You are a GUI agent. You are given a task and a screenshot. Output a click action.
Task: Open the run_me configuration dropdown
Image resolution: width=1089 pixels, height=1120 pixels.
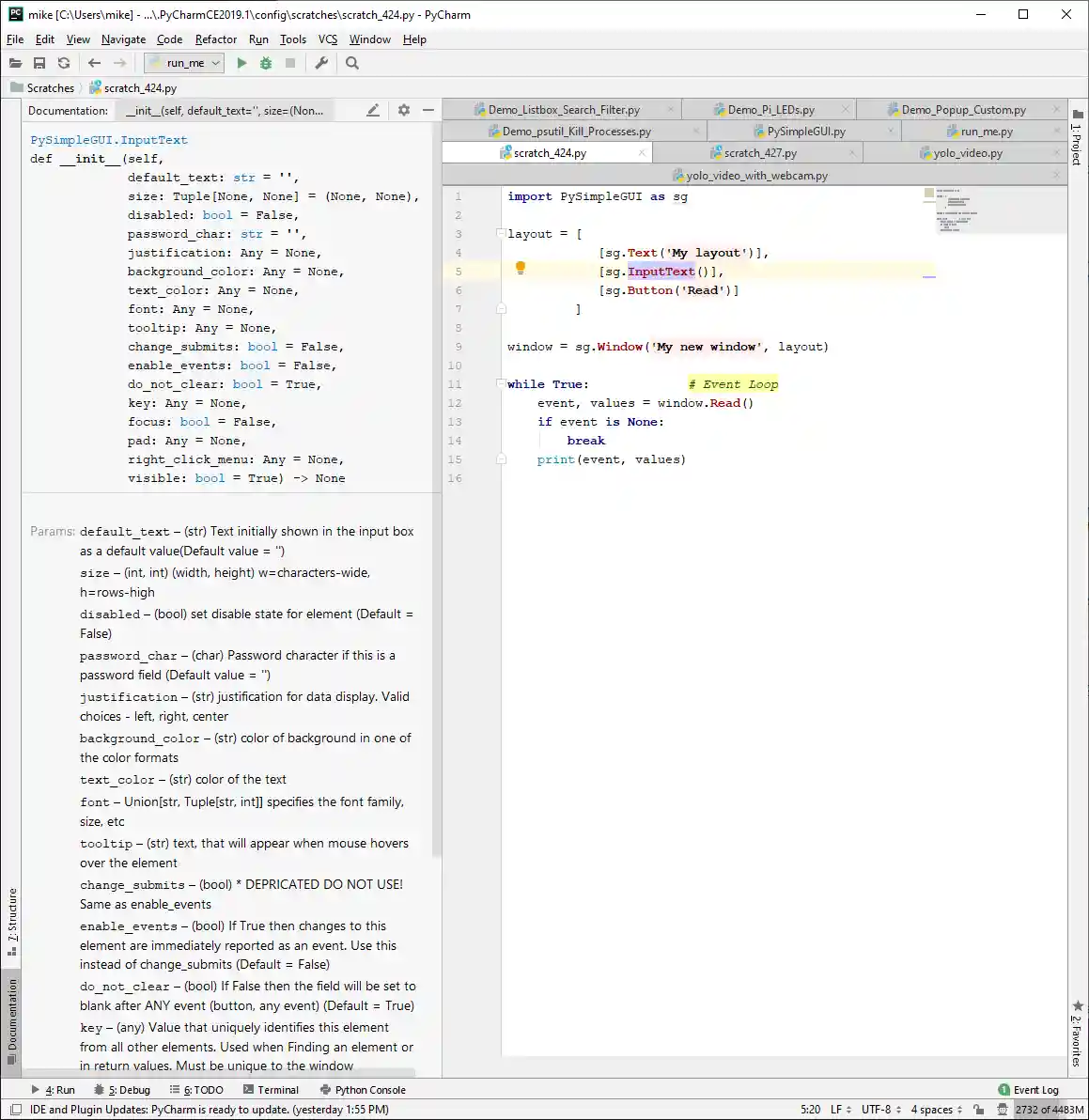(x=184, y=63)
